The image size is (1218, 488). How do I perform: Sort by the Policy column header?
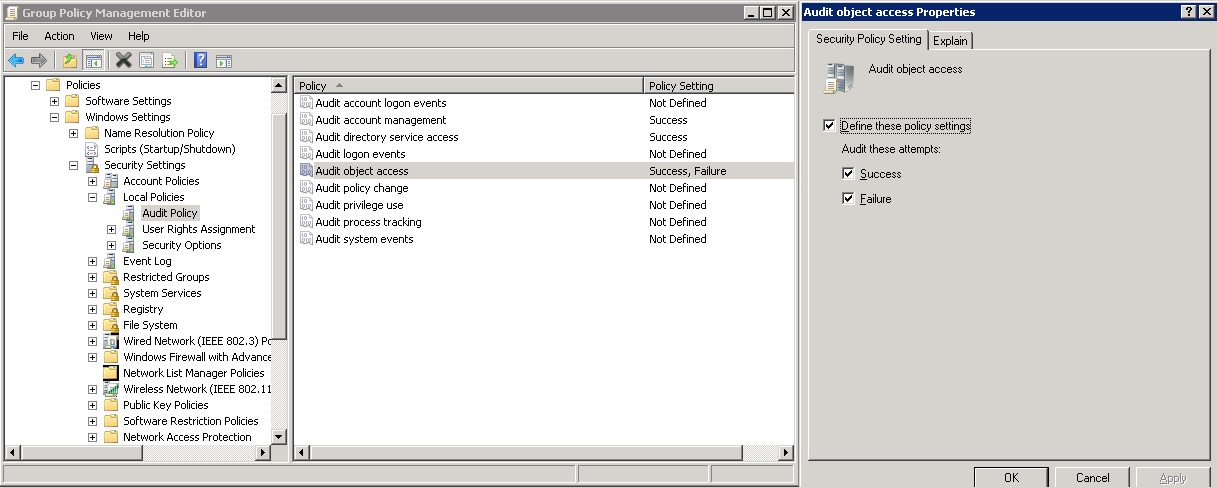[x=469, y=86]
